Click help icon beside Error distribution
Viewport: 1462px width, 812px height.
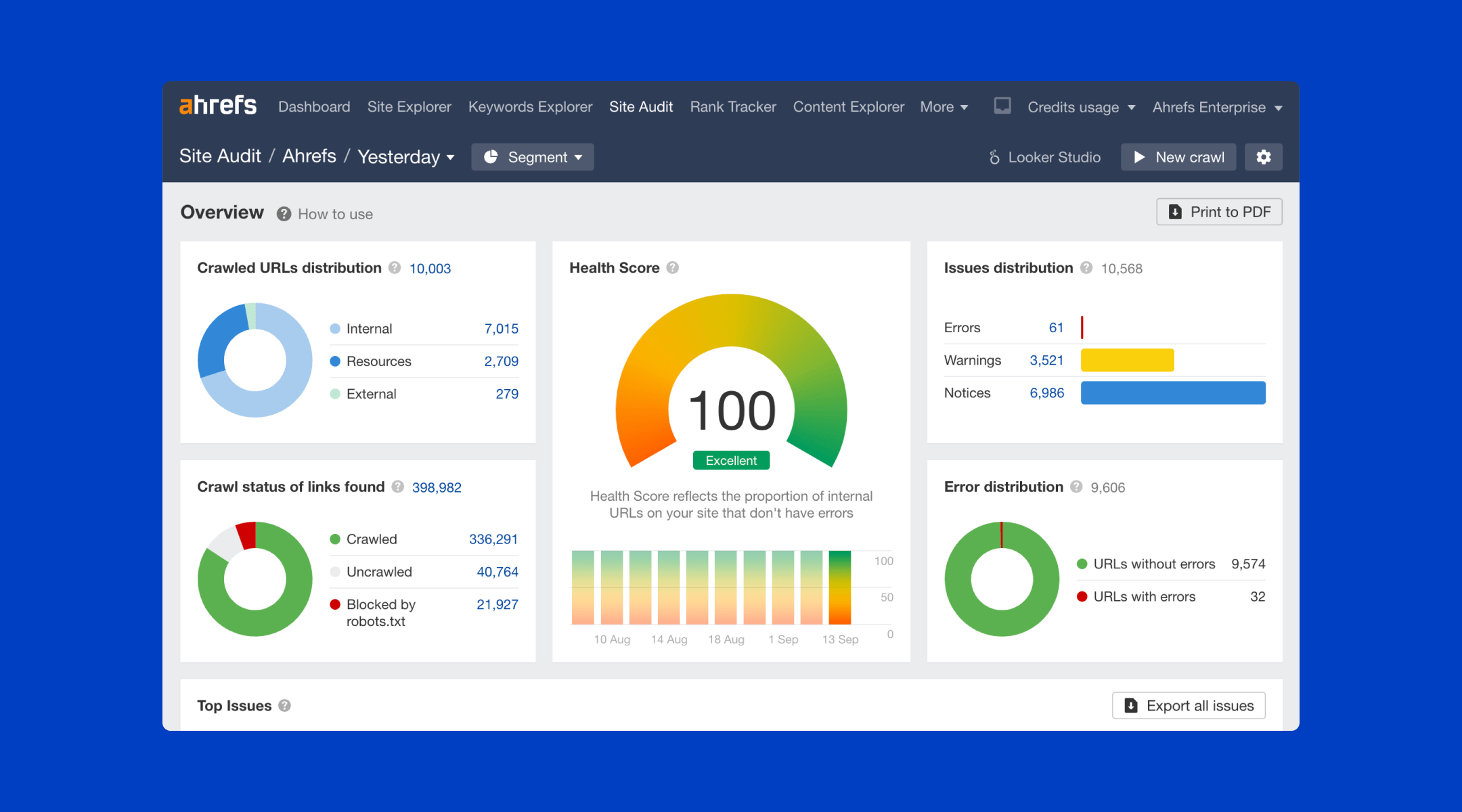(x=1076, y=487)
